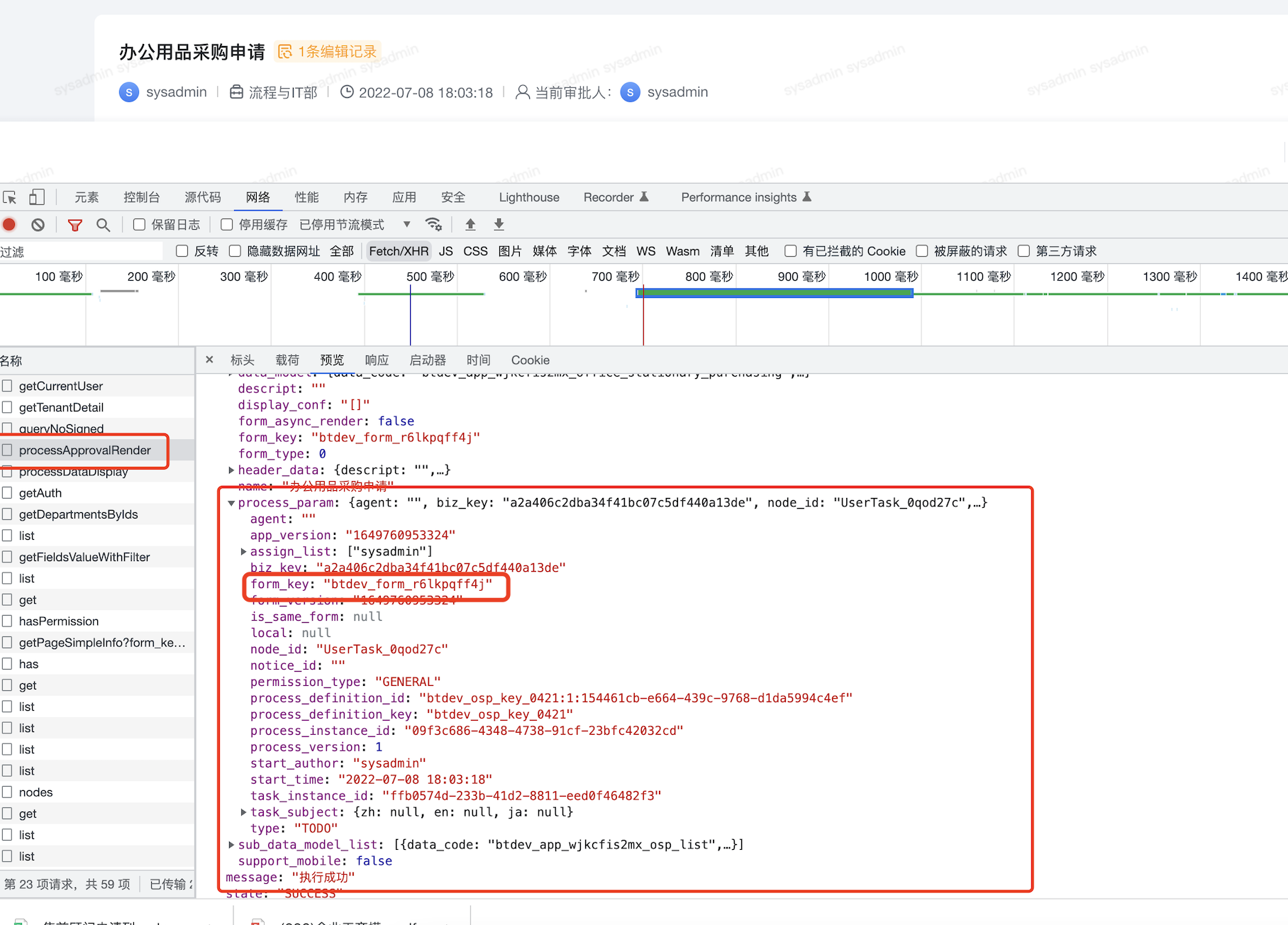Collapse the process_param object

tap(231, 503)
